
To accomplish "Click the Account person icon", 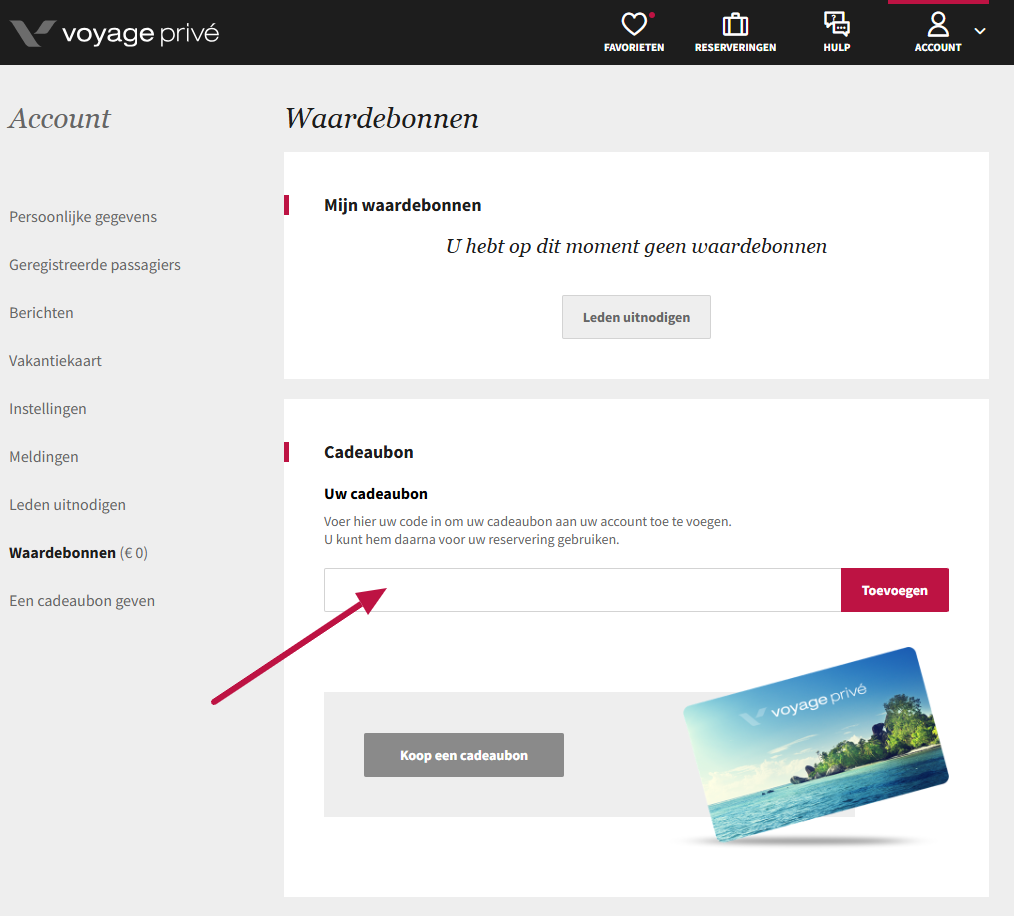I will (x=937, y=25).
